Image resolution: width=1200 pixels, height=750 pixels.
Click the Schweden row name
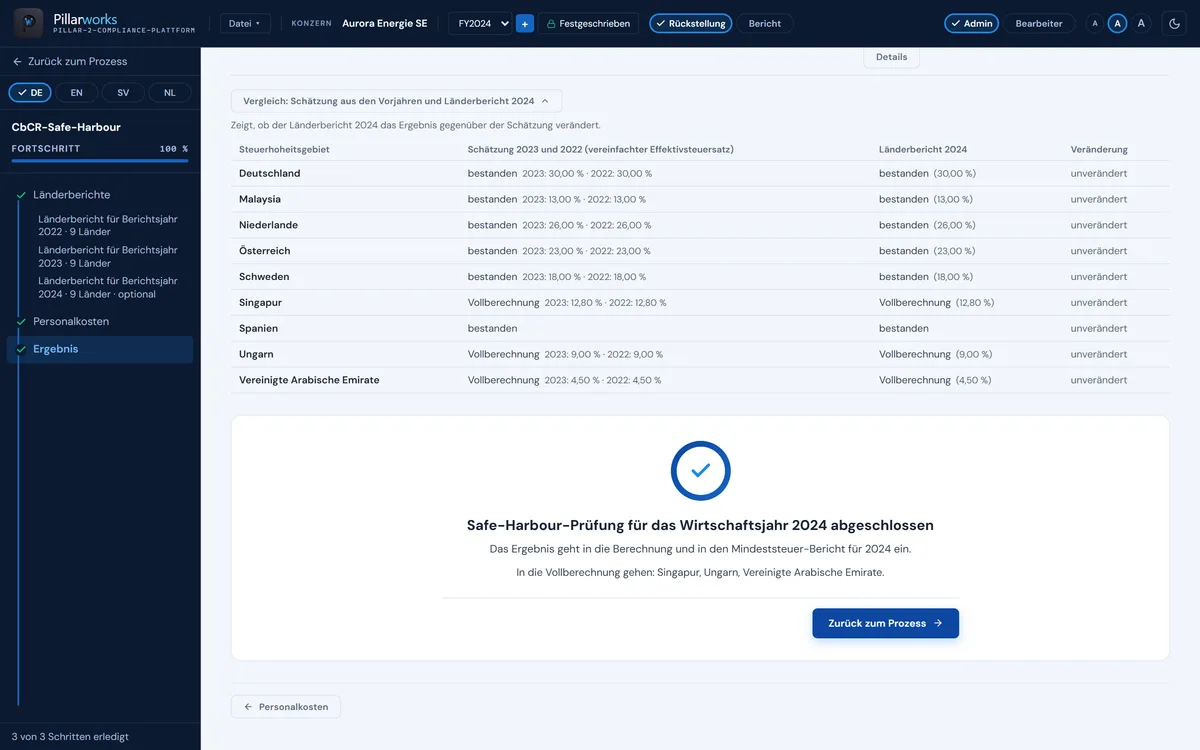coord(264,277)
